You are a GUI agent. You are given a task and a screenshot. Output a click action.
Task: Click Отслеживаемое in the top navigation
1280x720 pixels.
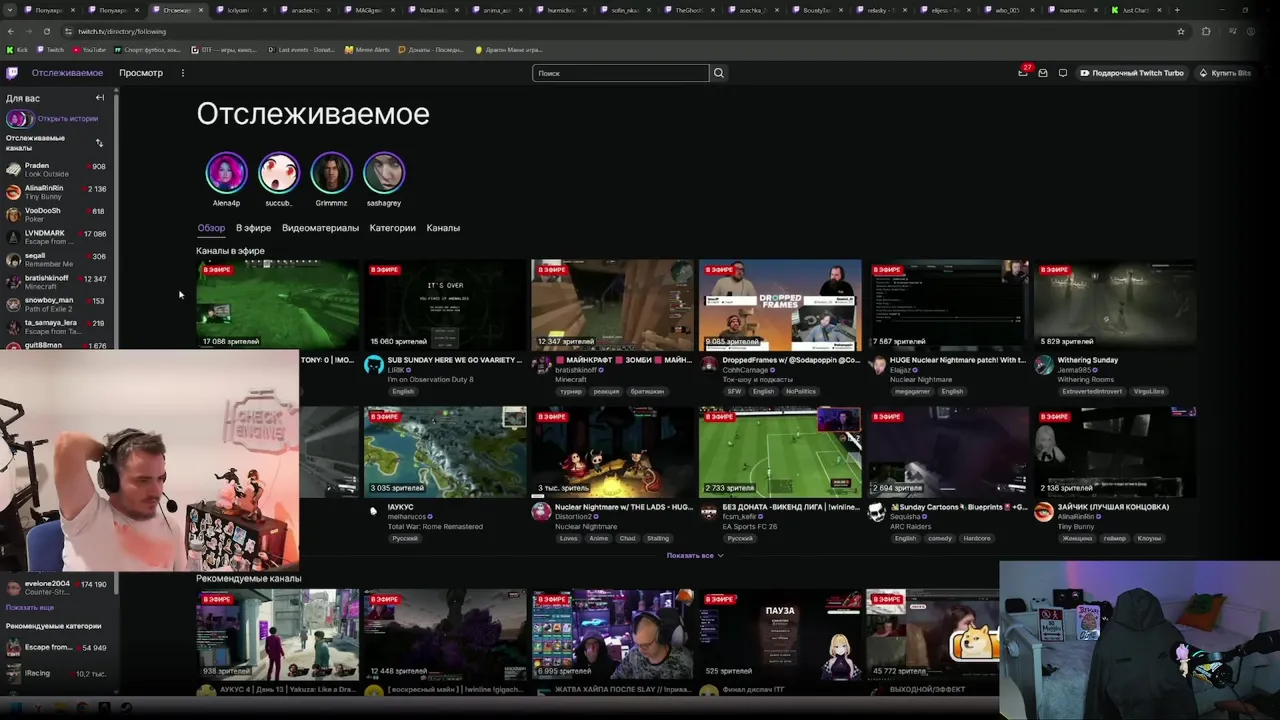pyautogui.click(x=67, y=73)
